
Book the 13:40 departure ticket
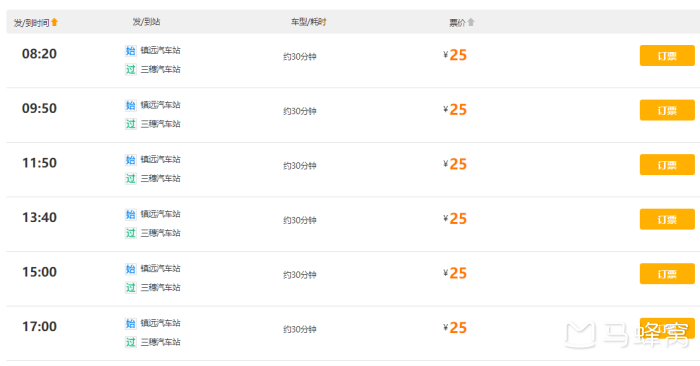[667, 219]
